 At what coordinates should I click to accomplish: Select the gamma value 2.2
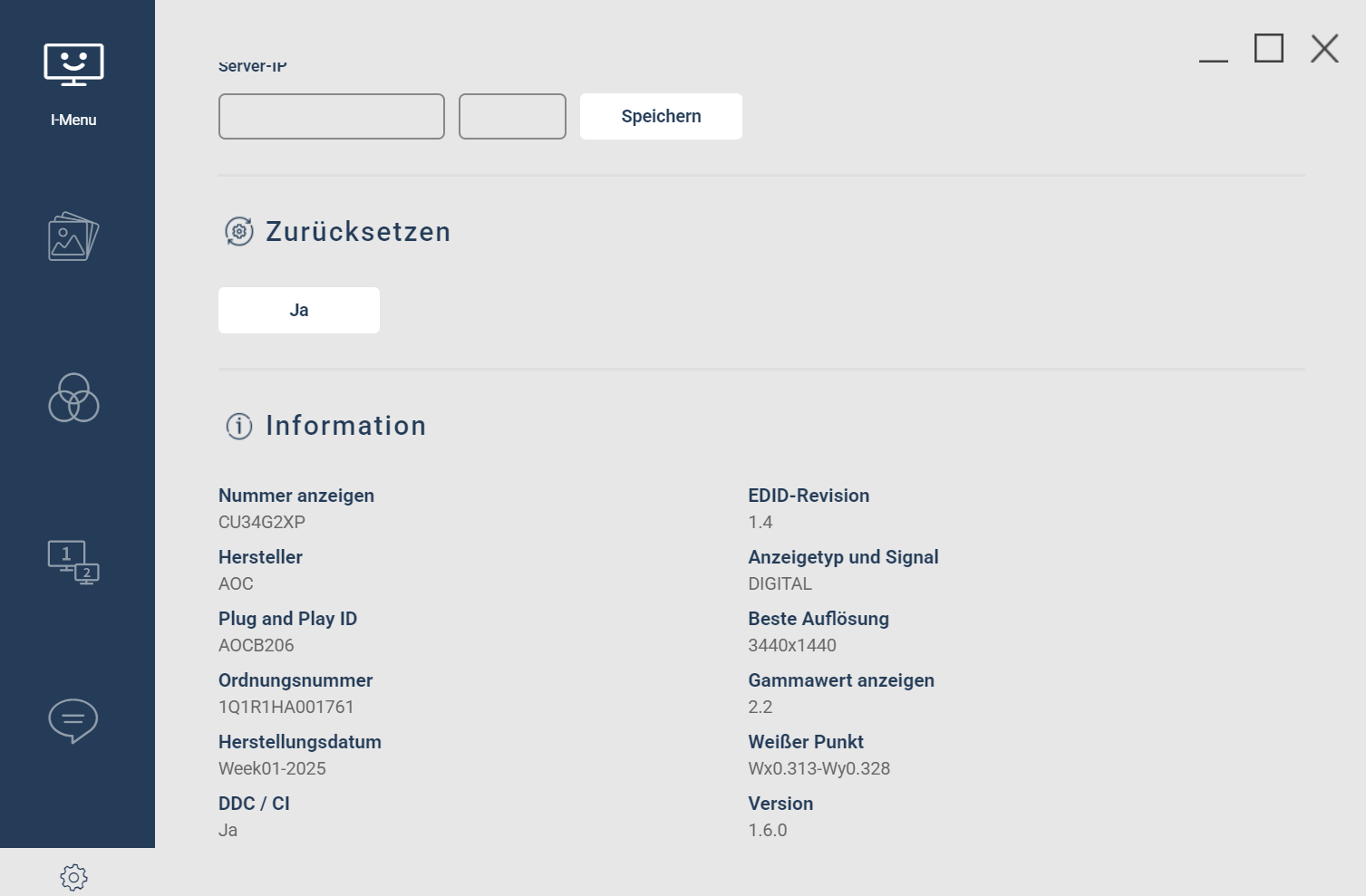[x=761, y=707]
